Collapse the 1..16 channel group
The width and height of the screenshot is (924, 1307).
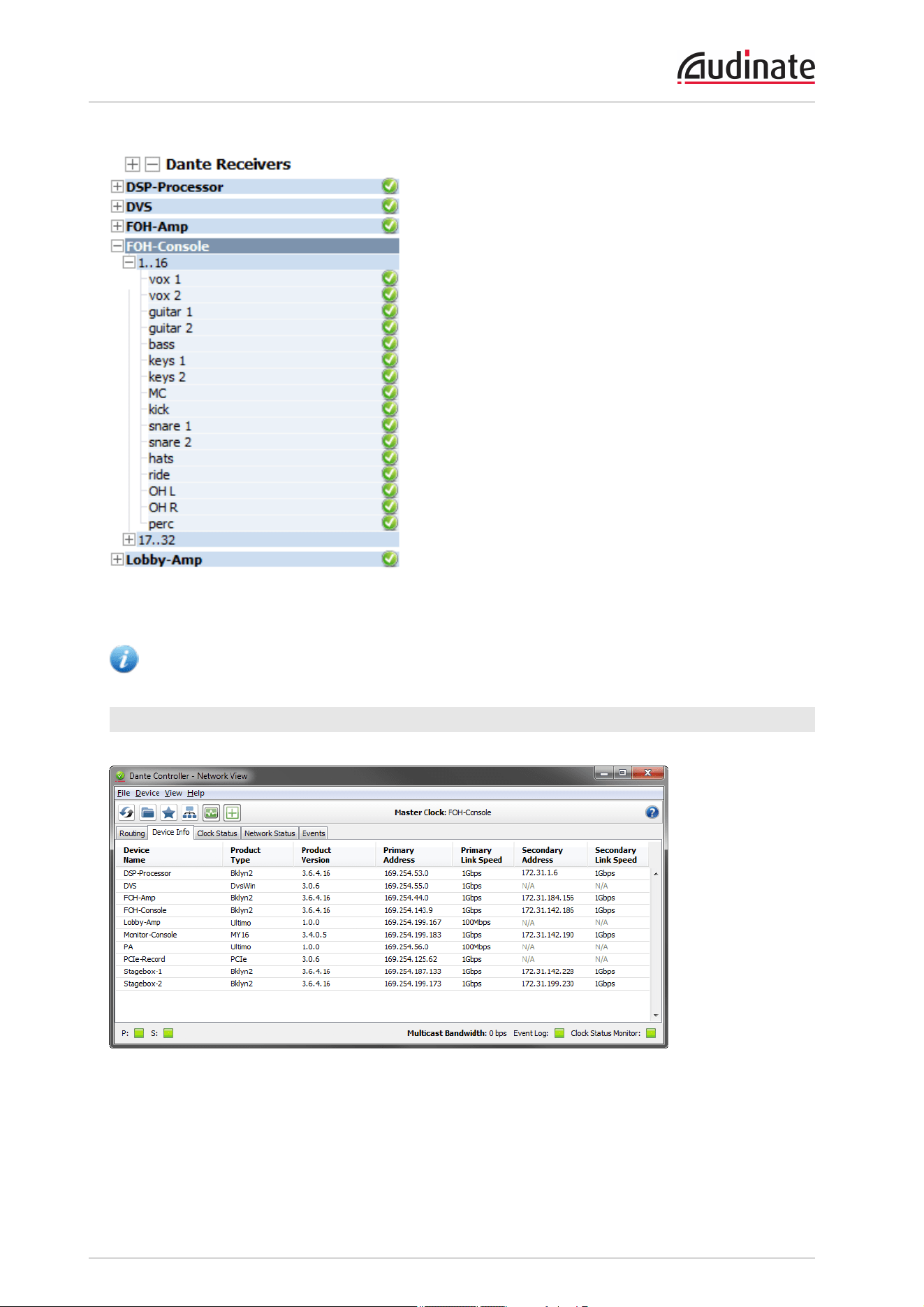pyautogui.click(x=129, y=262)
